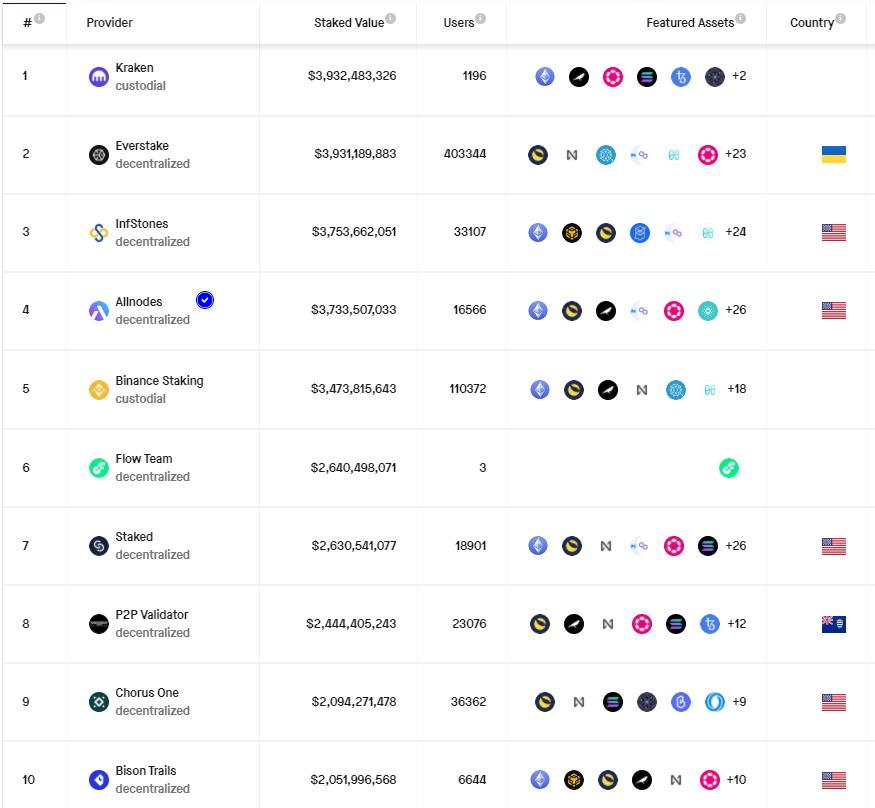Click the info icon beside Users header
The image size is (875, 808).
[x=481, y=19]
